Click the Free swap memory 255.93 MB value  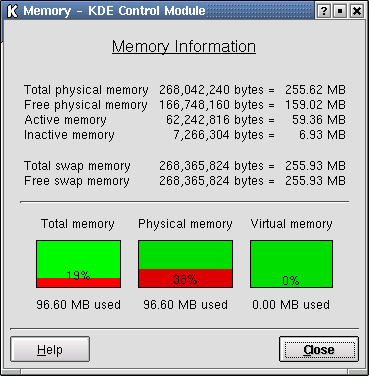click(315, 181)
